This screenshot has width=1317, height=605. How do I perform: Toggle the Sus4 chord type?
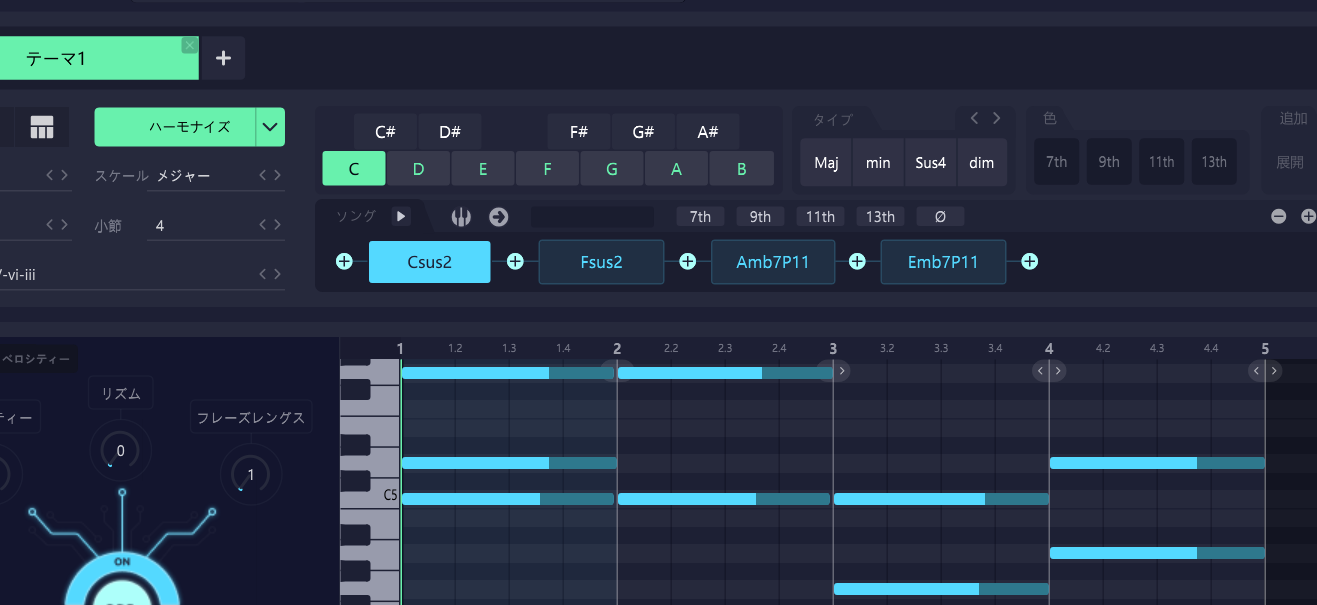[930, 162]
